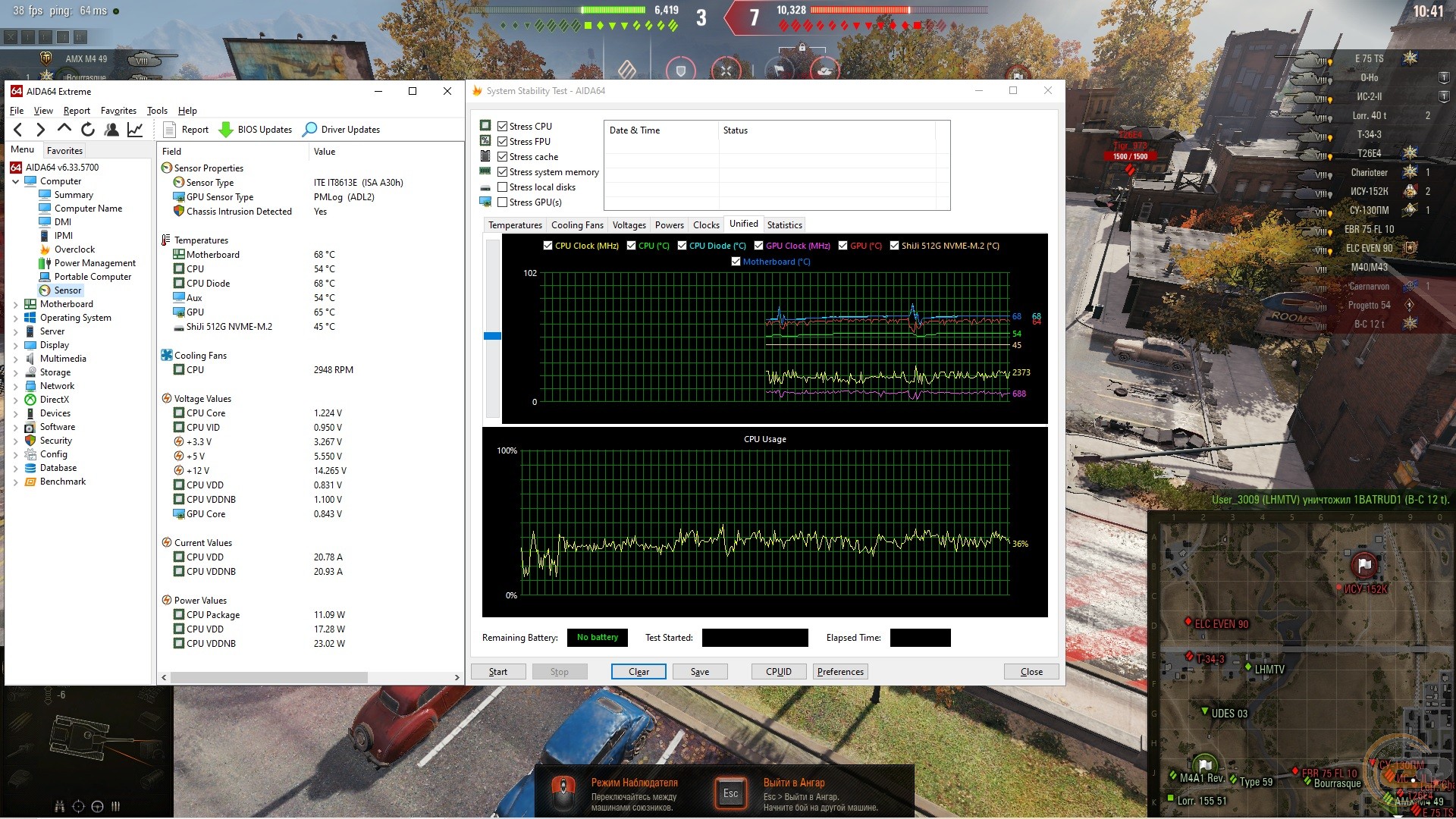
Task: Click the blue graph scale slider handle
Action: tap(492, 336)
